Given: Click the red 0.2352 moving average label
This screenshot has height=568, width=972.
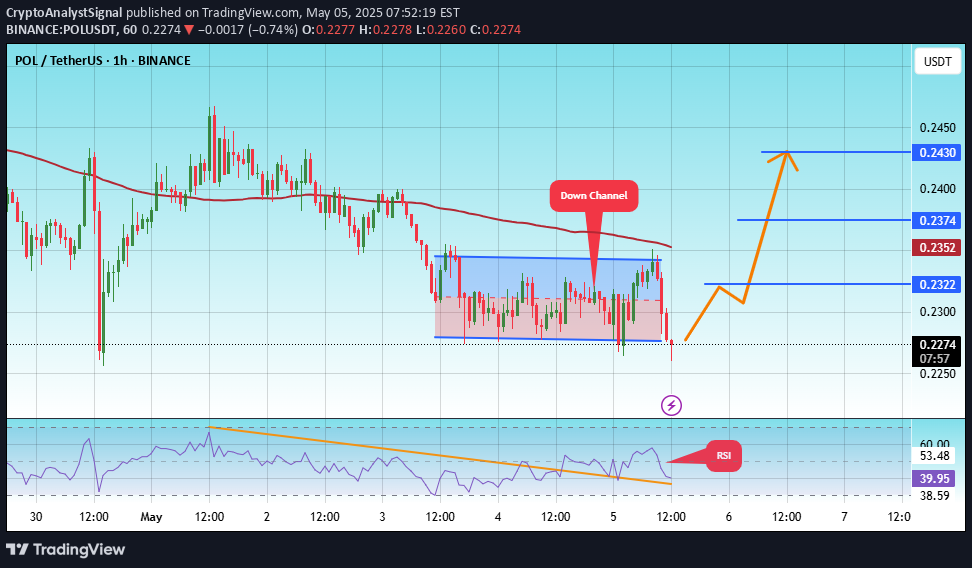Looking at the screenshot, I should point(937,247).
